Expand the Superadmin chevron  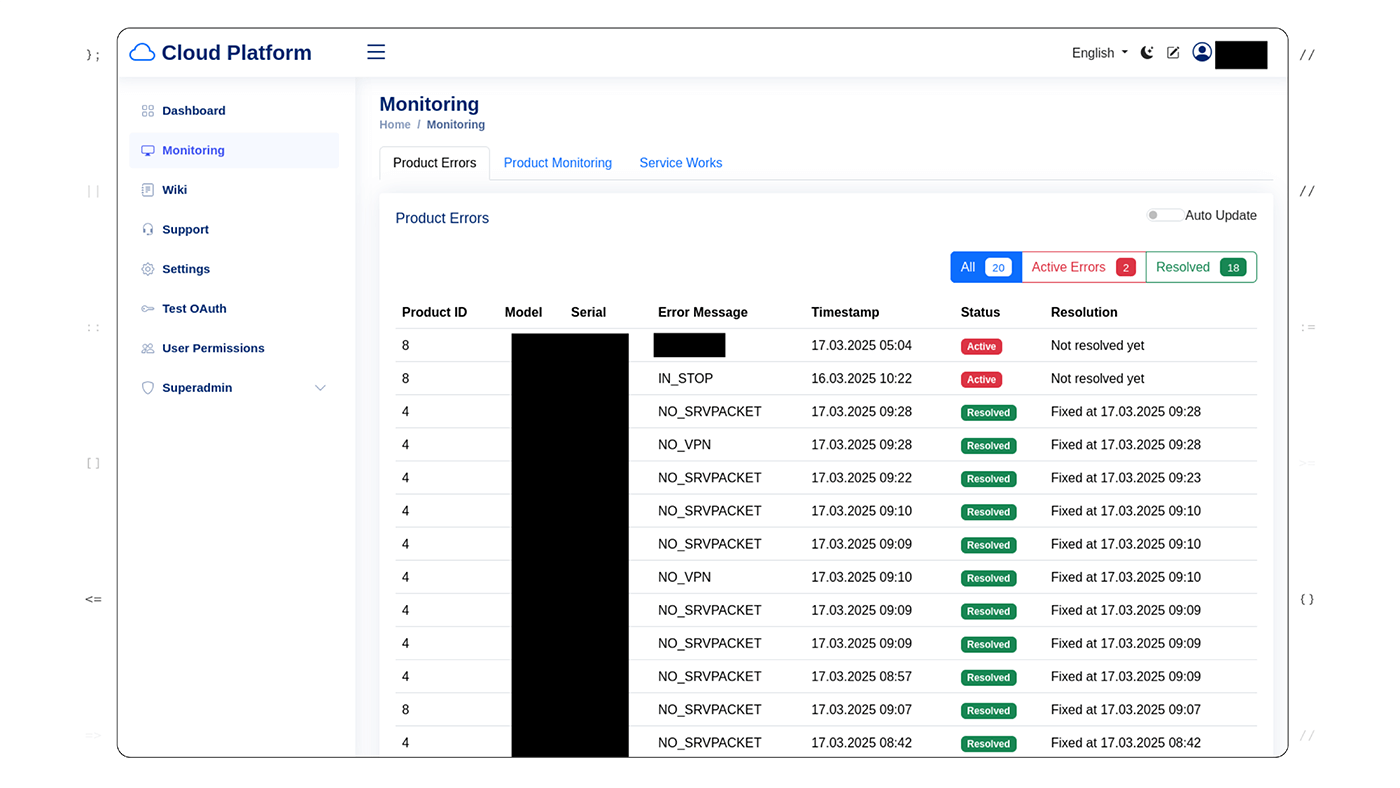(x=320, y=388)
